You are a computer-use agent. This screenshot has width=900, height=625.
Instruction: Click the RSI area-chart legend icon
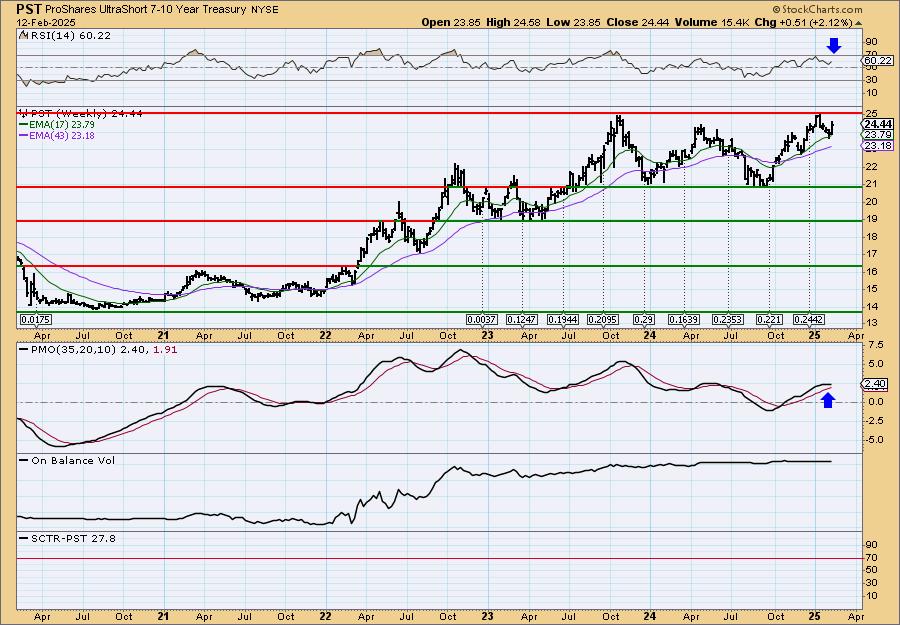click(24, 35)
